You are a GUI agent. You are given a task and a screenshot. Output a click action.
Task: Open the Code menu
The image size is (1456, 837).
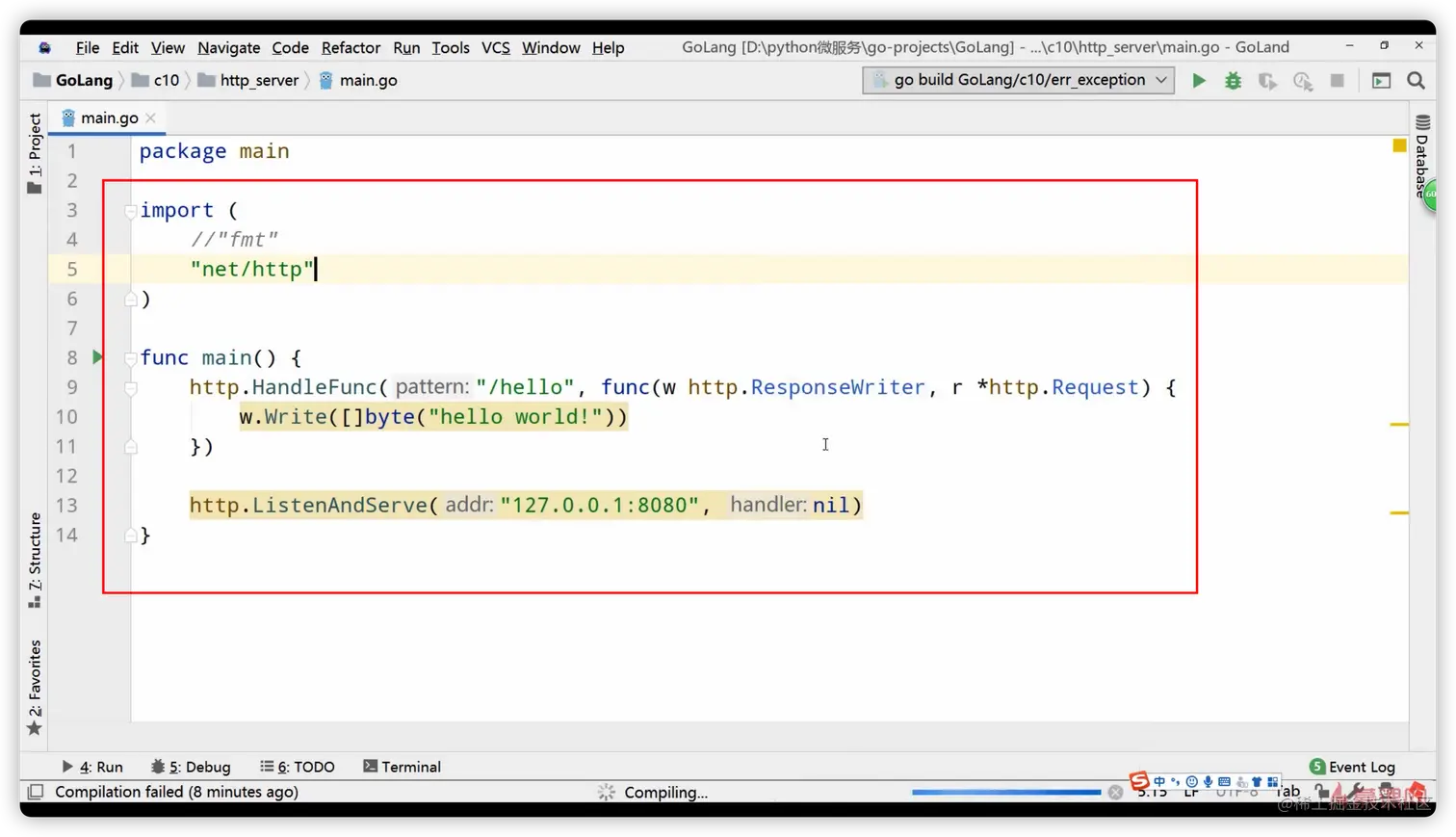[290, 47]
